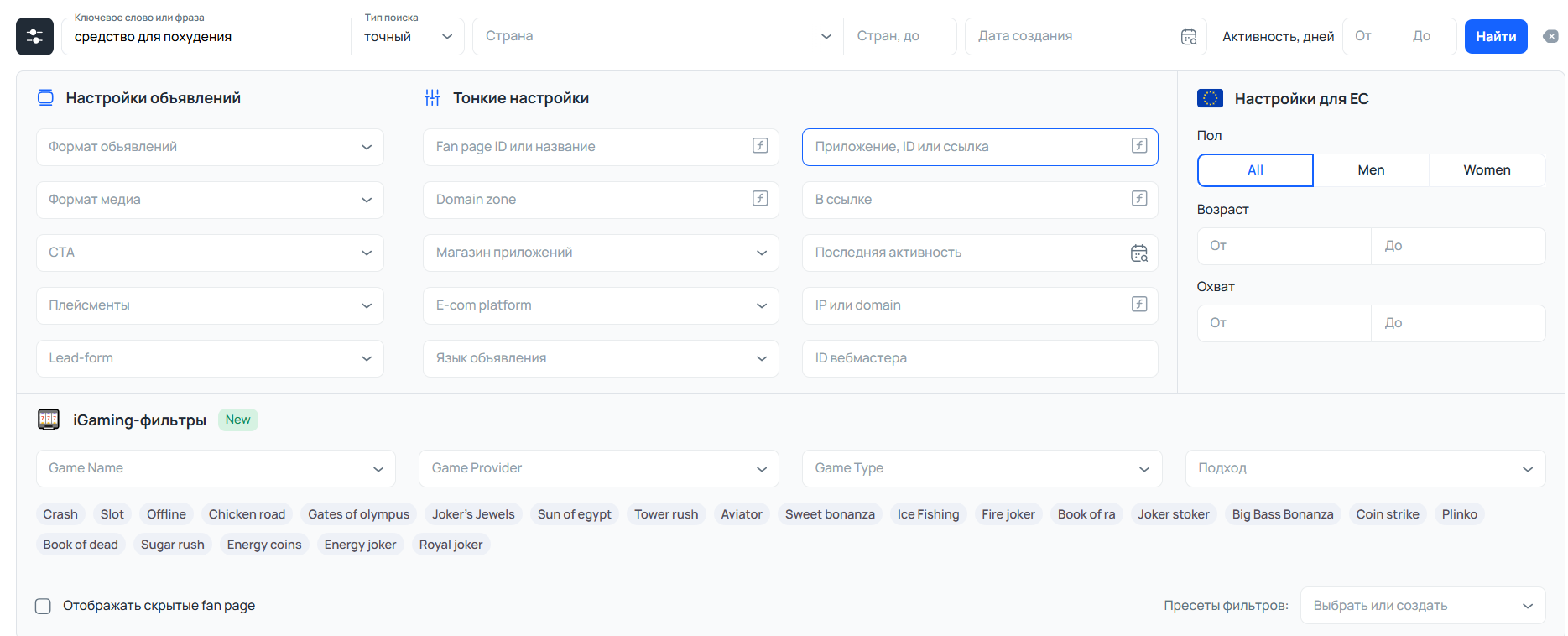
Task: Choose the Plinko quick filter tag
Action: click(x=1459, y=514)
